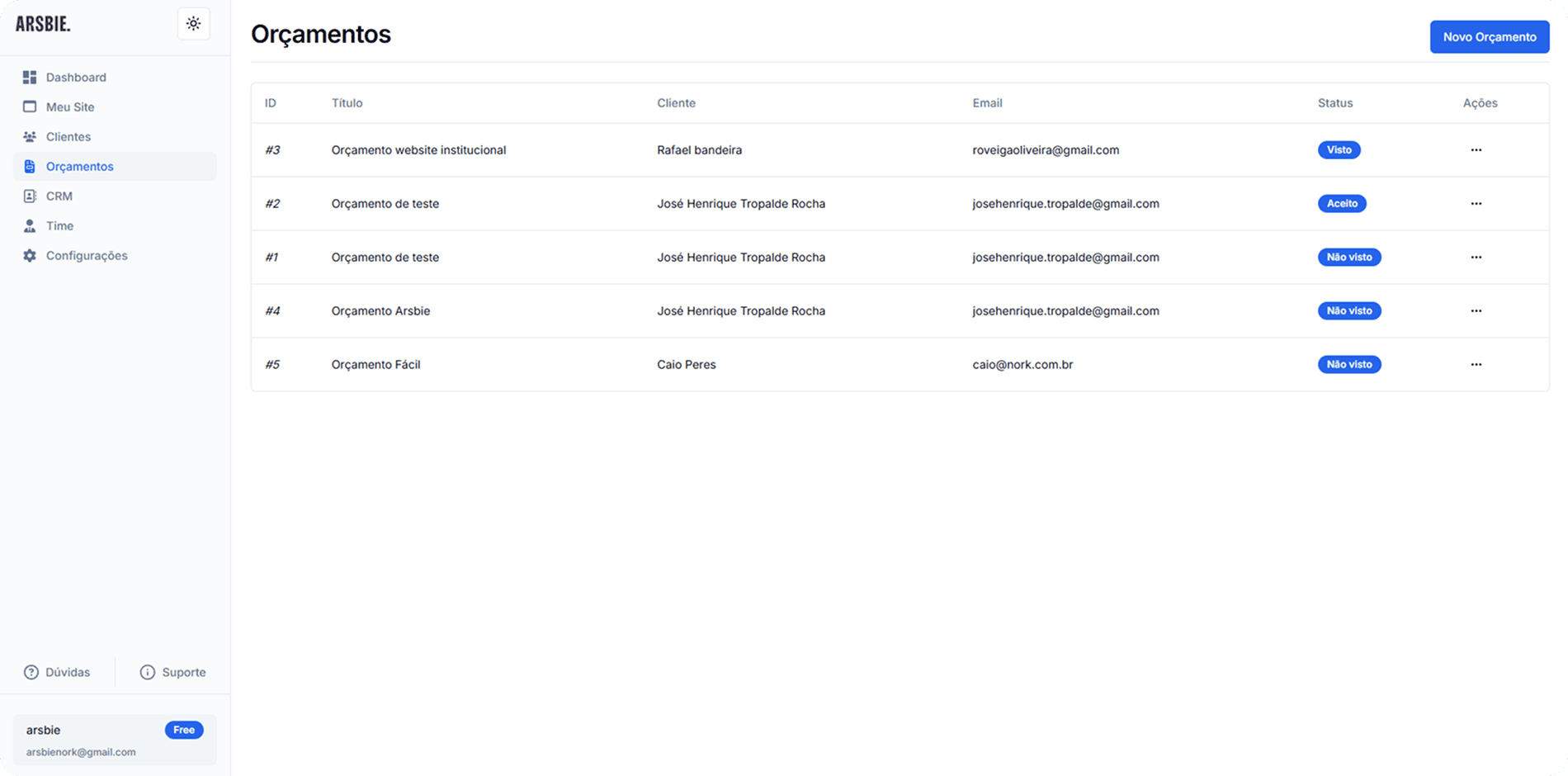The width and height of the screenshot is (1568, 776).
Task: Click the Clientes people icon
Action: point(30,137)
